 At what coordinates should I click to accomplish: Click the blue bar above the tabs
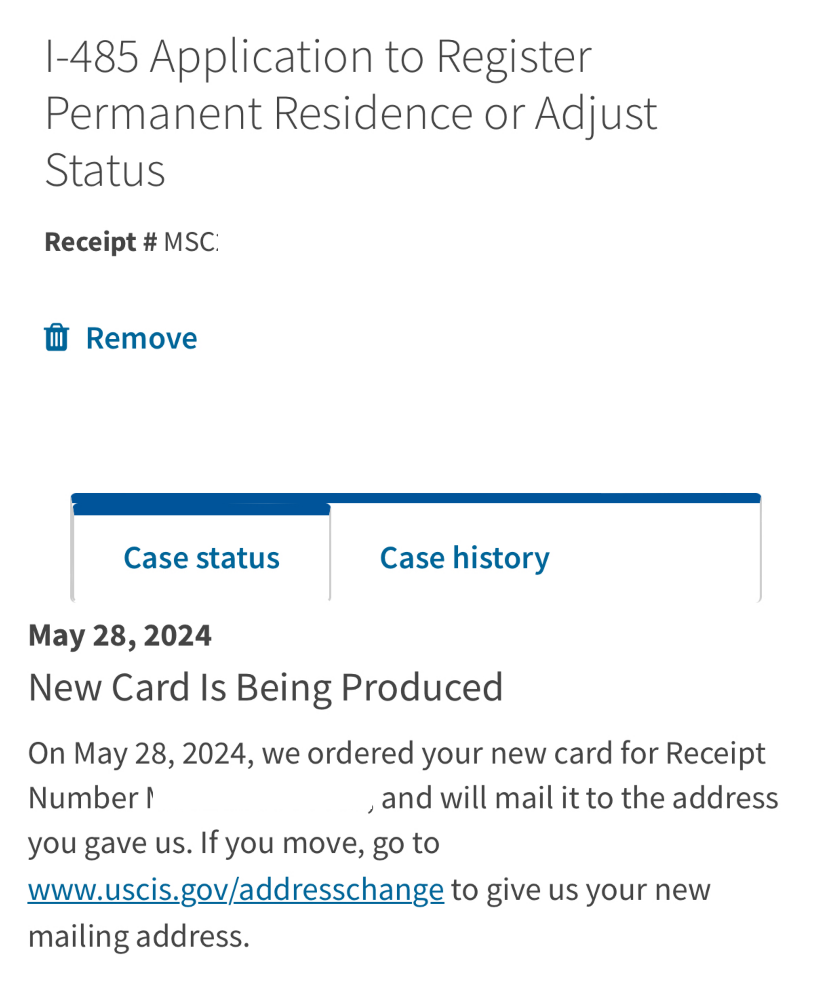click(x=415, y=497)
